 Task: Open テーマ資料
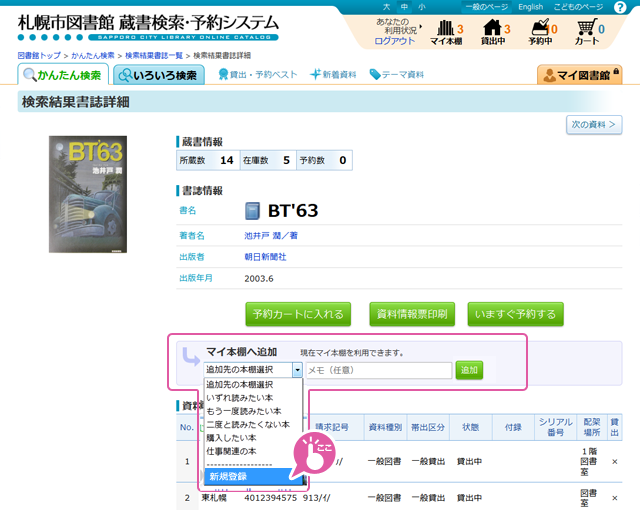click(x=397, y=75)
